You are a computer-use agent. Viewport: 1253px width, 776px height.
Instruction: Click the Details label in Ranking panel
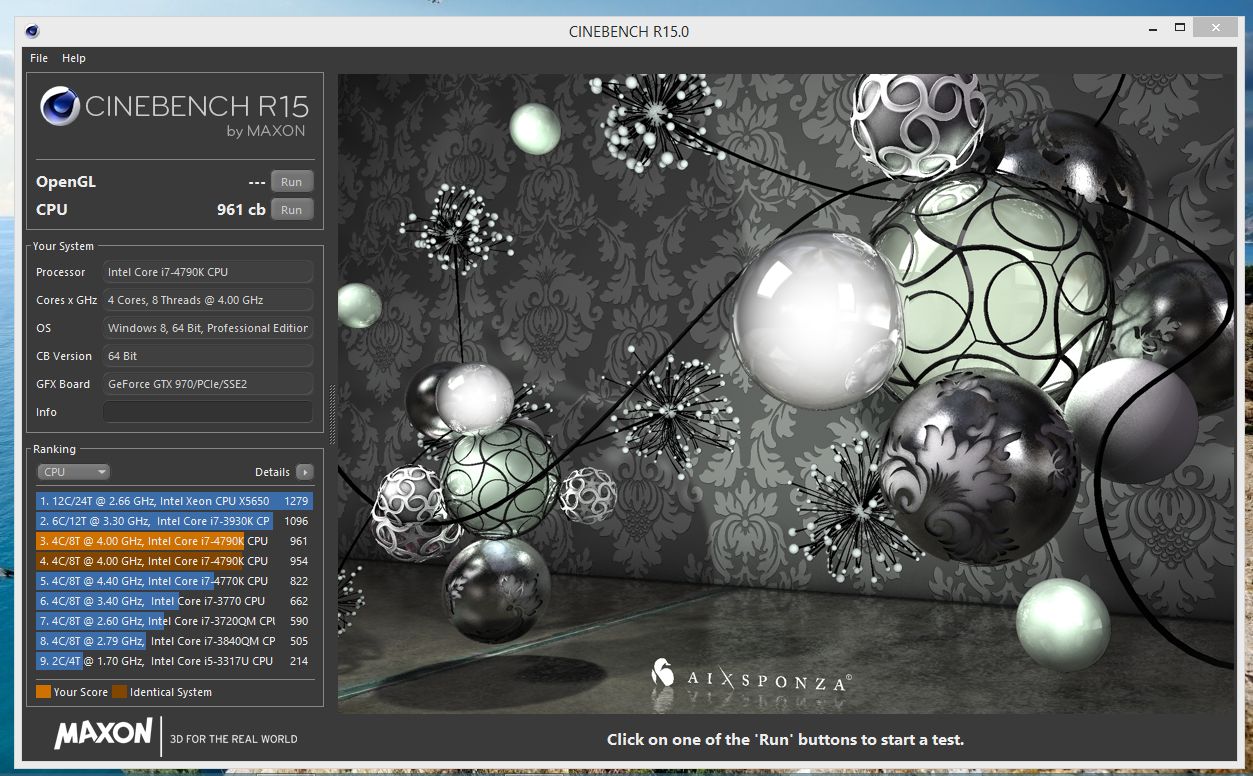[272, 472]
